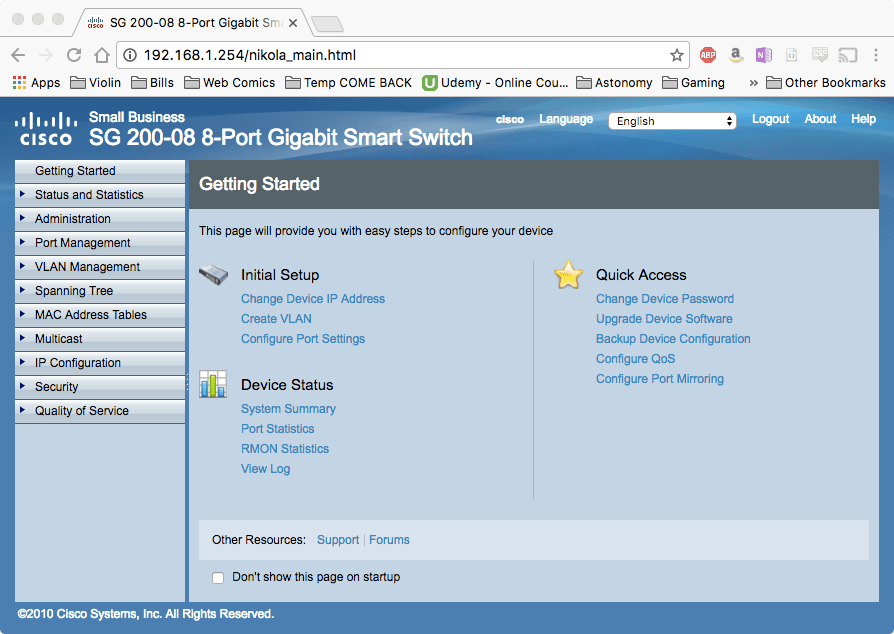Open Gaming bookmarks folder

tap(693, 83)
